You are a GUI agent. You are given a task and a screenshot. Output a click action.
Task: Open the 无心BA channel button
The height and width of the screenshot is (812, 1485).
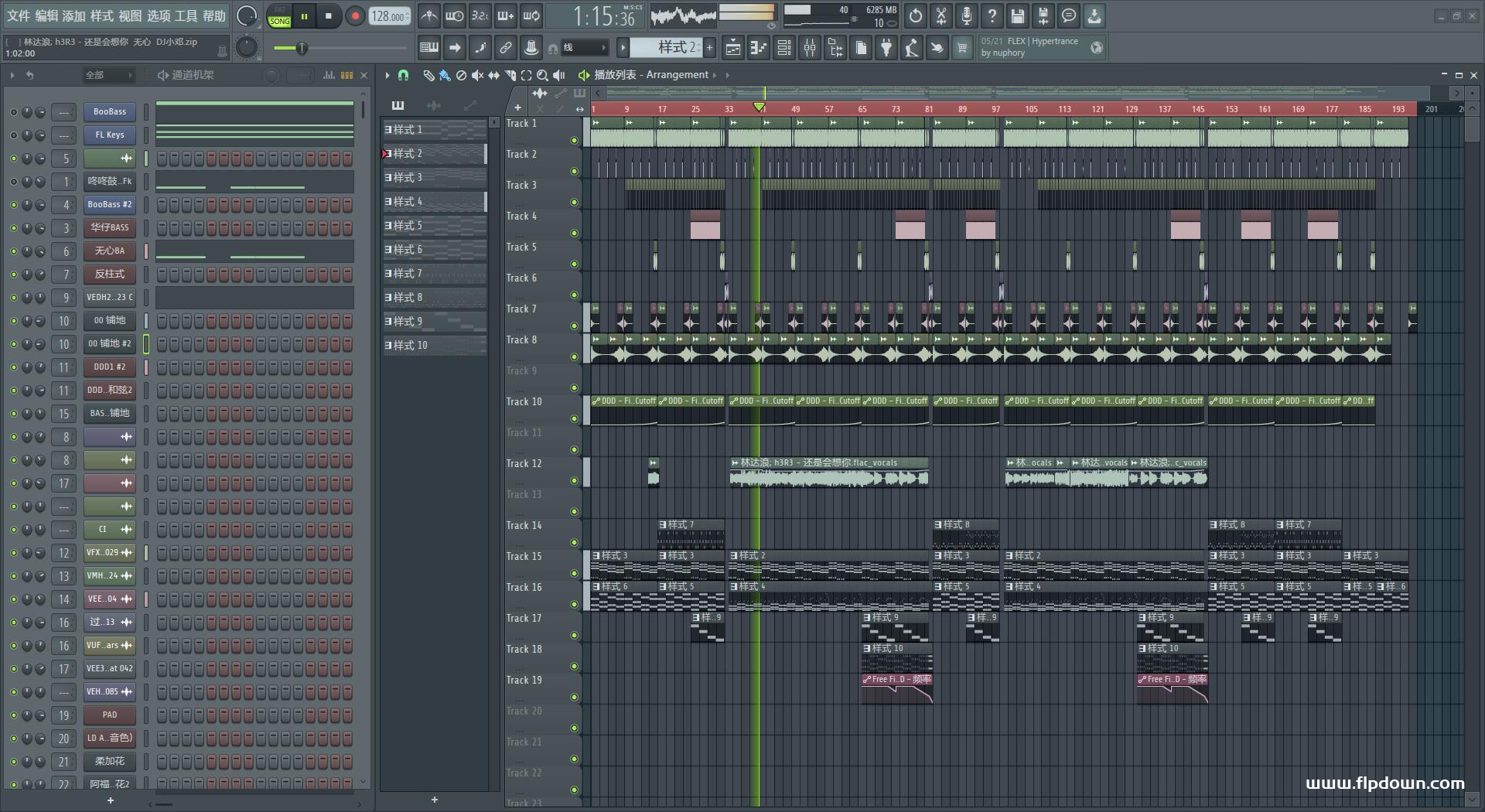pos(110,251)
